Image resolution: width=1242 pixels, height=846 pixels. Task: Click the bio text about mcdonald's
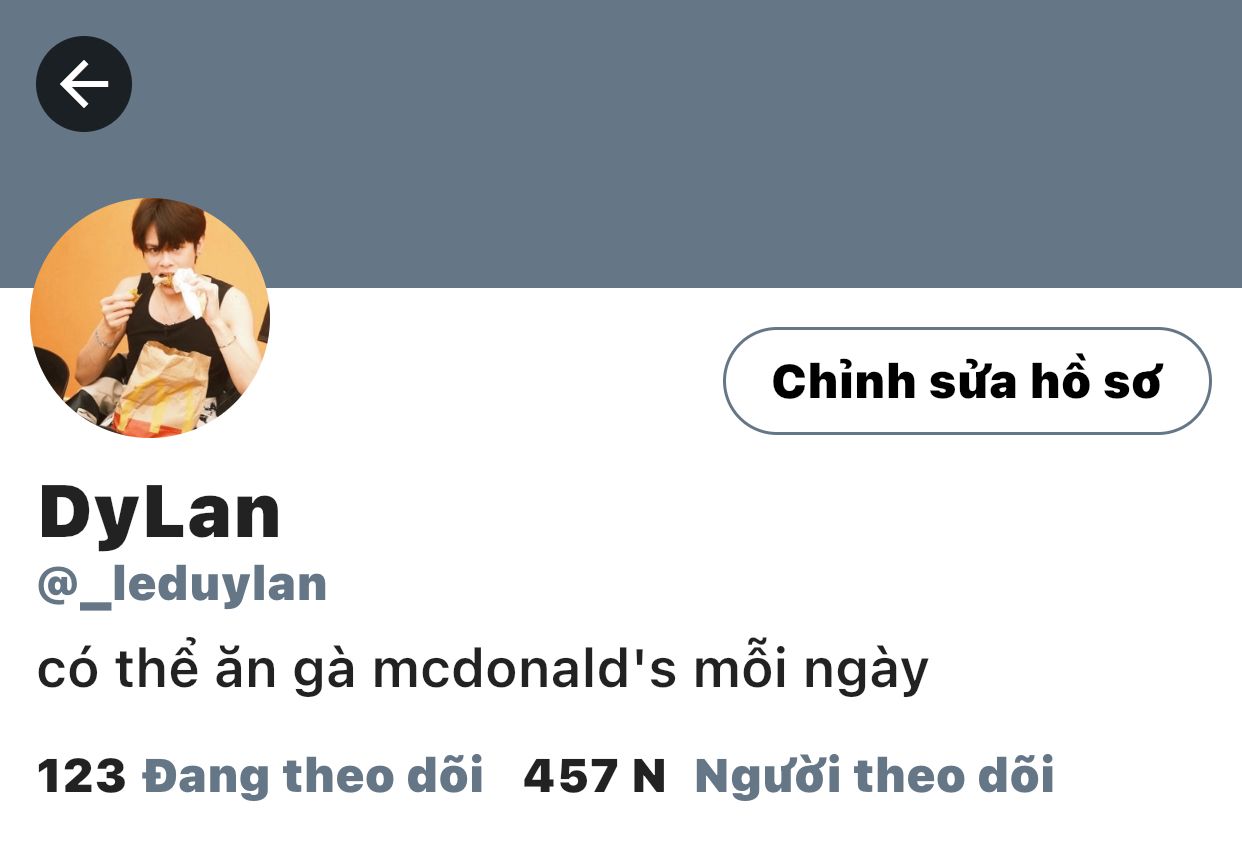click(483, 671)
